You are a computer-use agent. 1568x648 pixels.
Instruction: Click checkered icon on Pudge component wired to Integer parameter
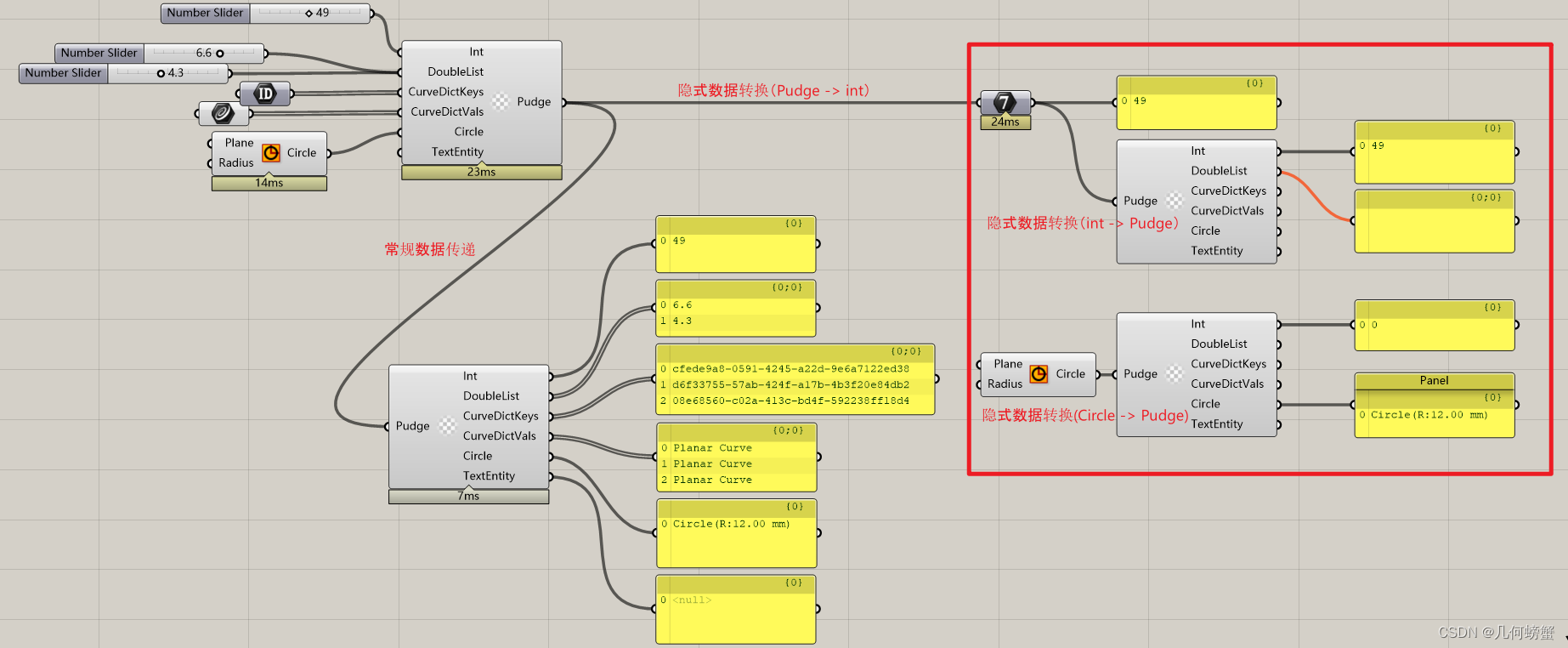1175,201
